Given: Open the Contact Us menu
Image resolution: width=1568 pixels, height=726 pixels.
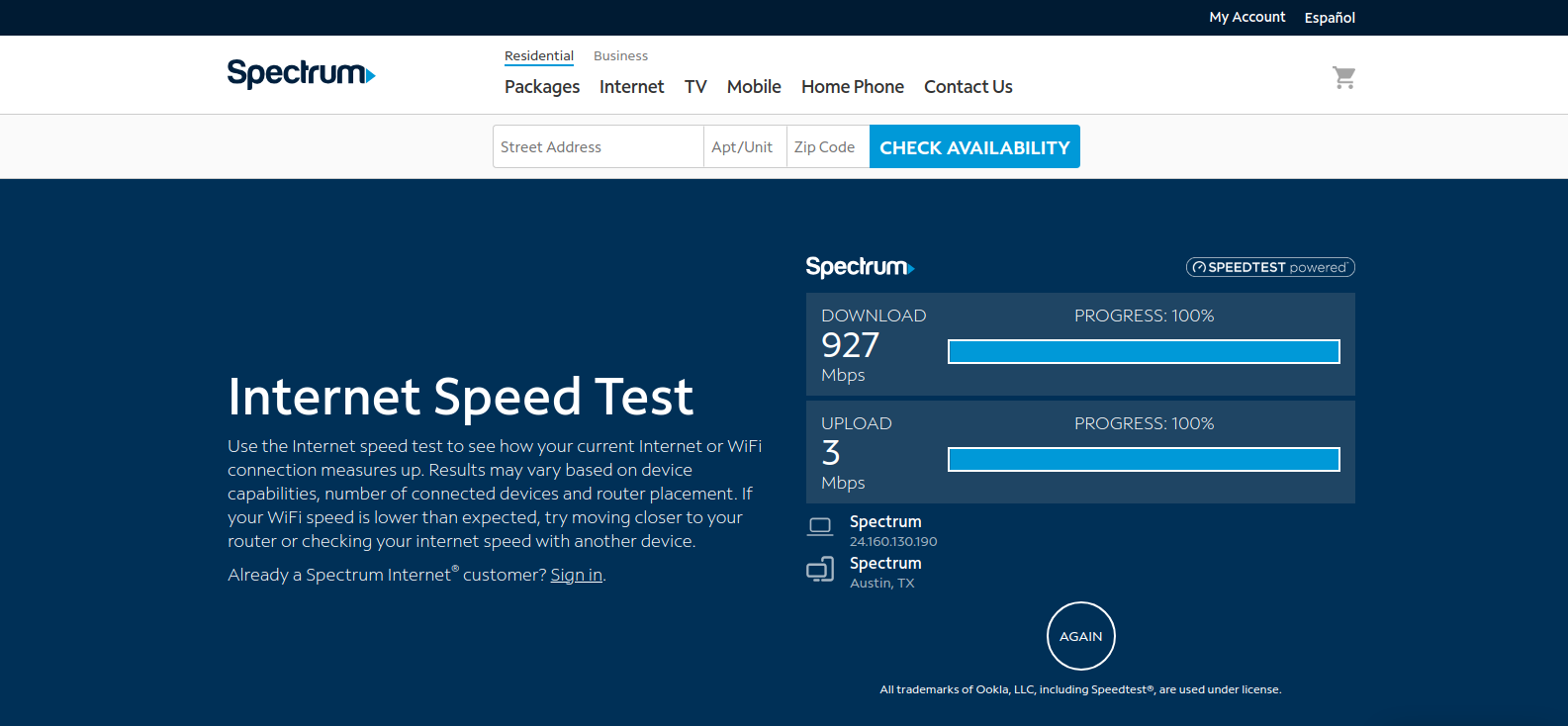Looking at the screenshot, I should 968,87.
